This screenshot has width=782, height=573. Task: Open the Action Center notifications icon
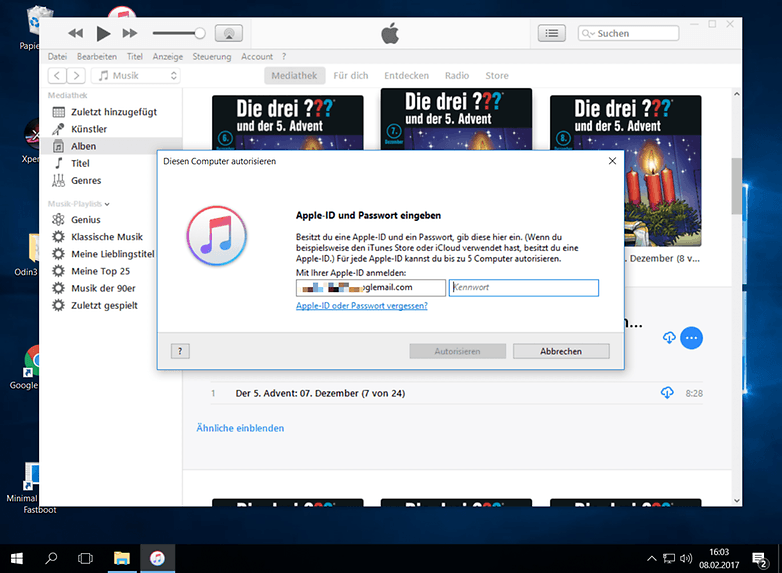coord(760,560)
